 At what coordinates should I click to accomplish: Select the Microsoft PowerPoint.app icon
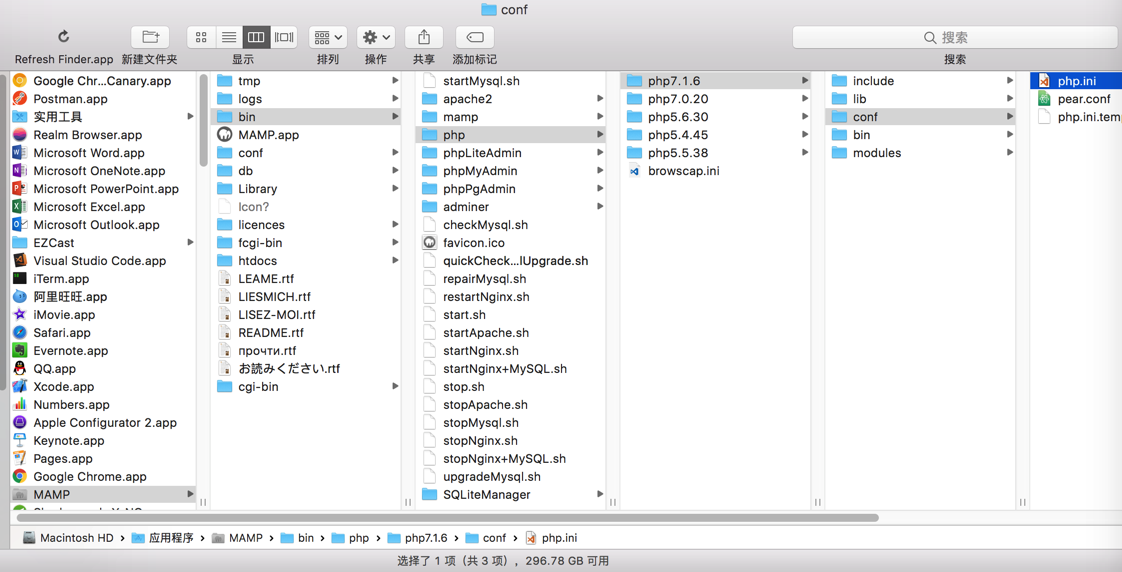tap(20, 189)
